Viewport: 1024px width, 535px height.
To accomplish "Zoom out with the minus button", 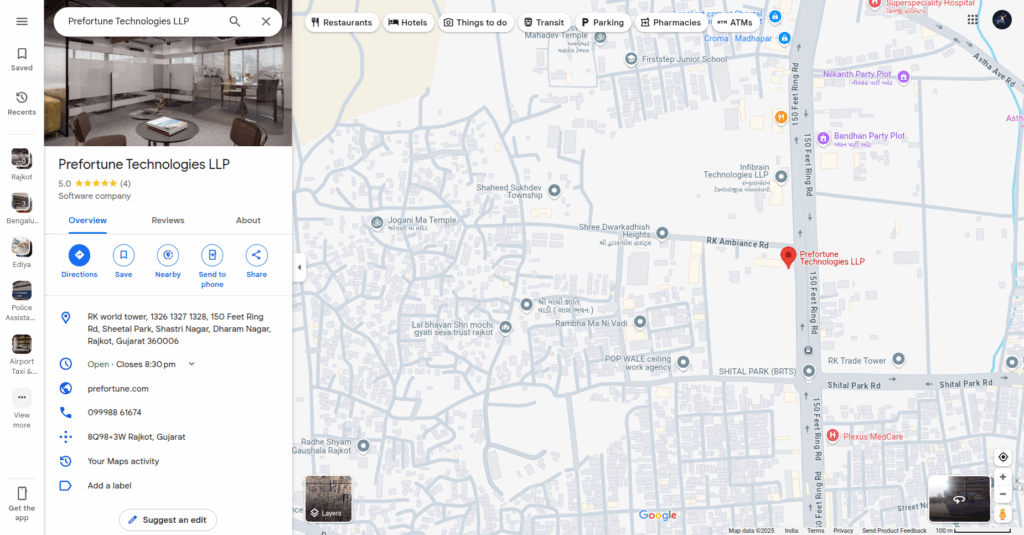I will tap(1003, 494).
